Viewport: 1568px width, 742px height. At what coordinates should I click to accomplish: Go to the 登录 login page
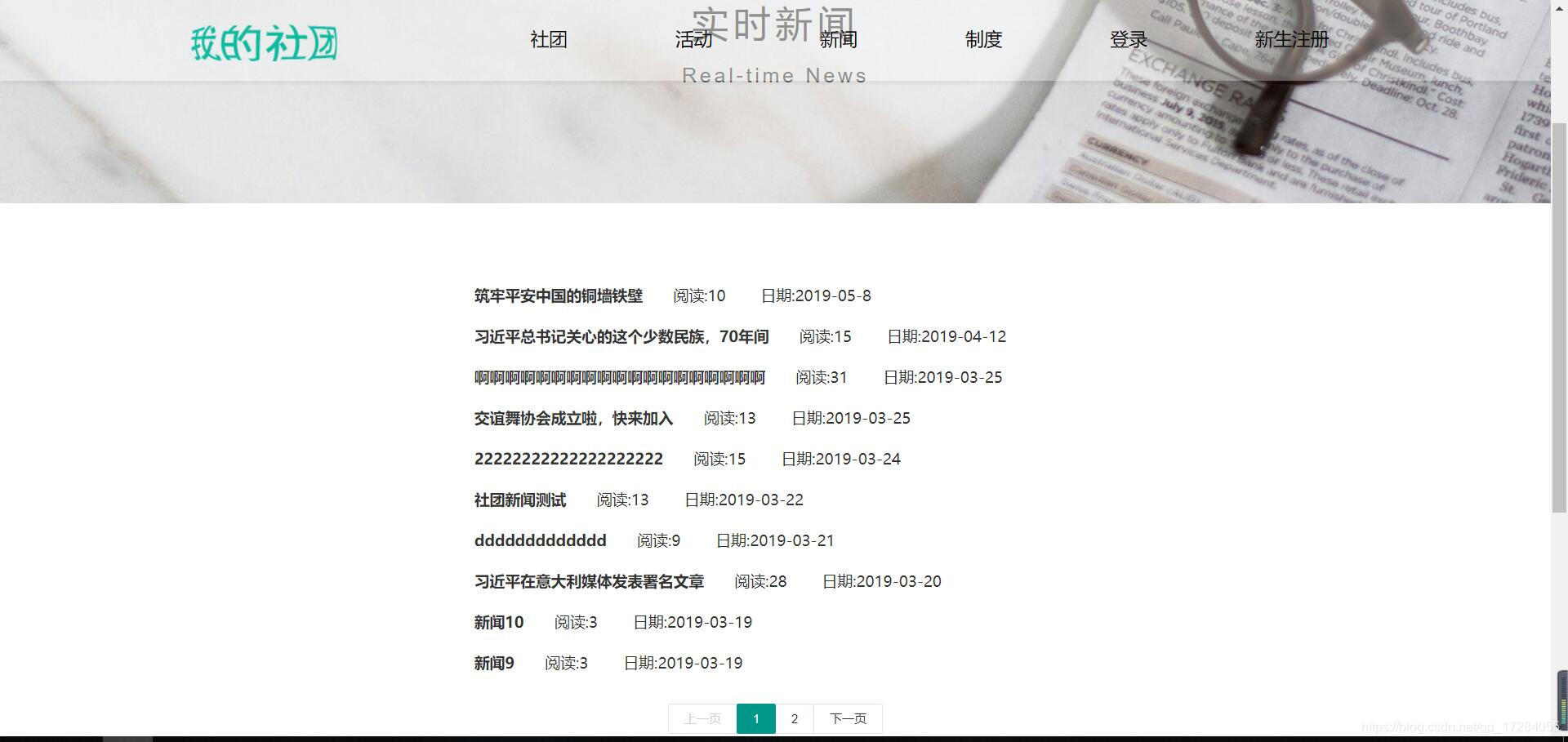(x=1129, y=39)
